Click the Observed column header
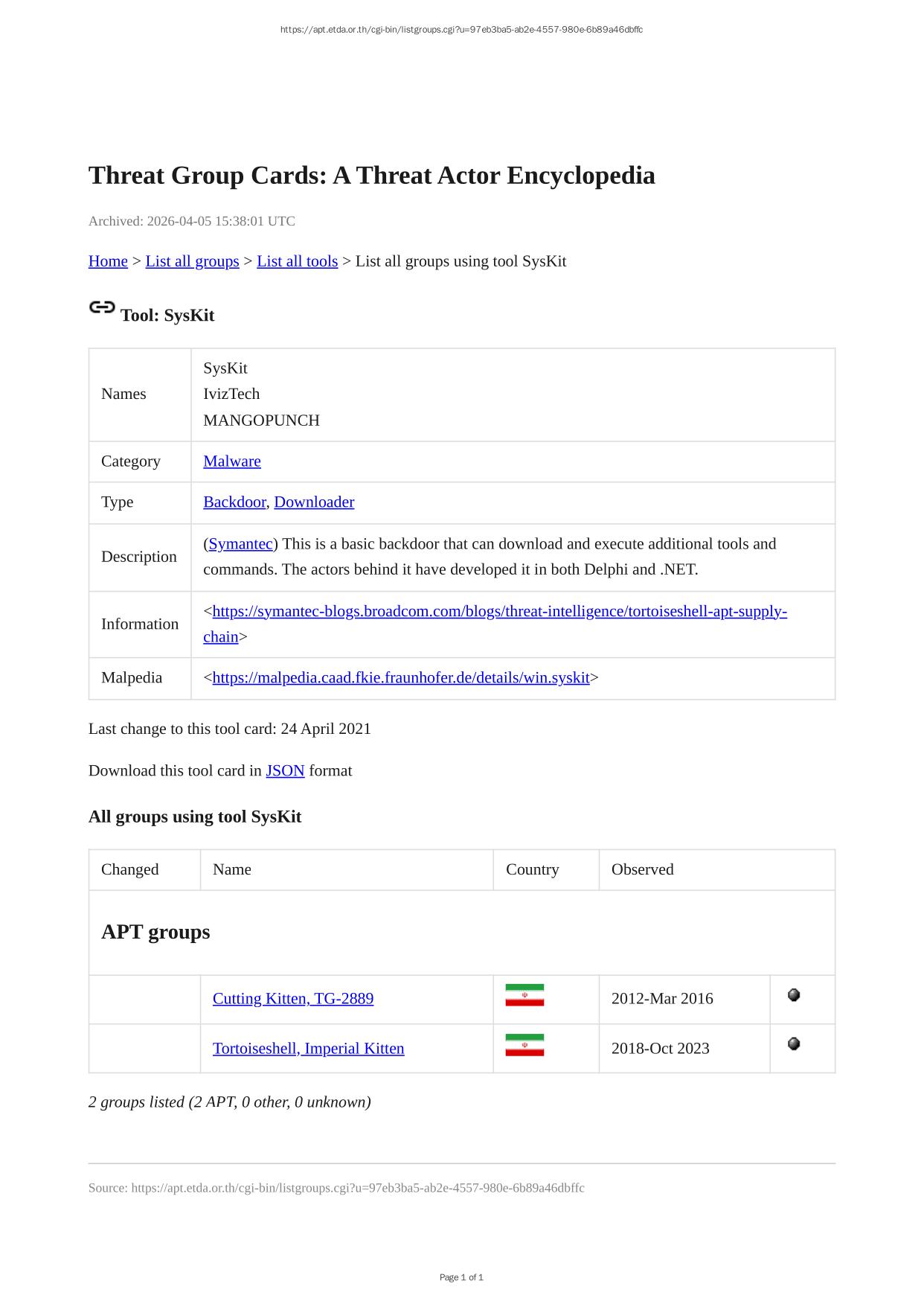The height and width of the screenshot is (1307, 924). pyautogui.click(x=642, y=870)
